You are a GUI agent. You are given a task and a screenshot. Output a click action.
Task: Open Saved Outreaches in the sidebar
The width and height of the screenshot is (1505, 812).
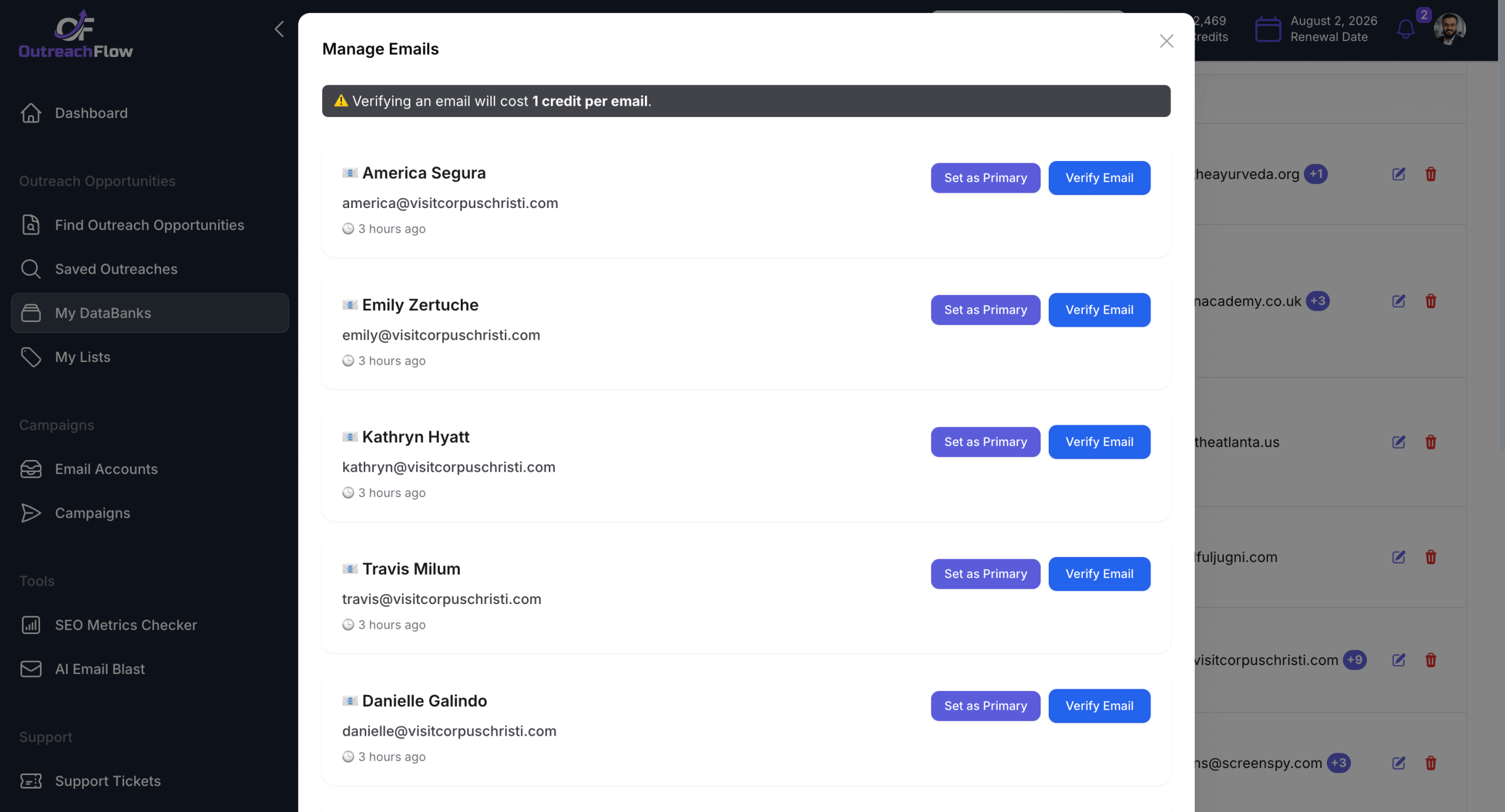(116, 269)
